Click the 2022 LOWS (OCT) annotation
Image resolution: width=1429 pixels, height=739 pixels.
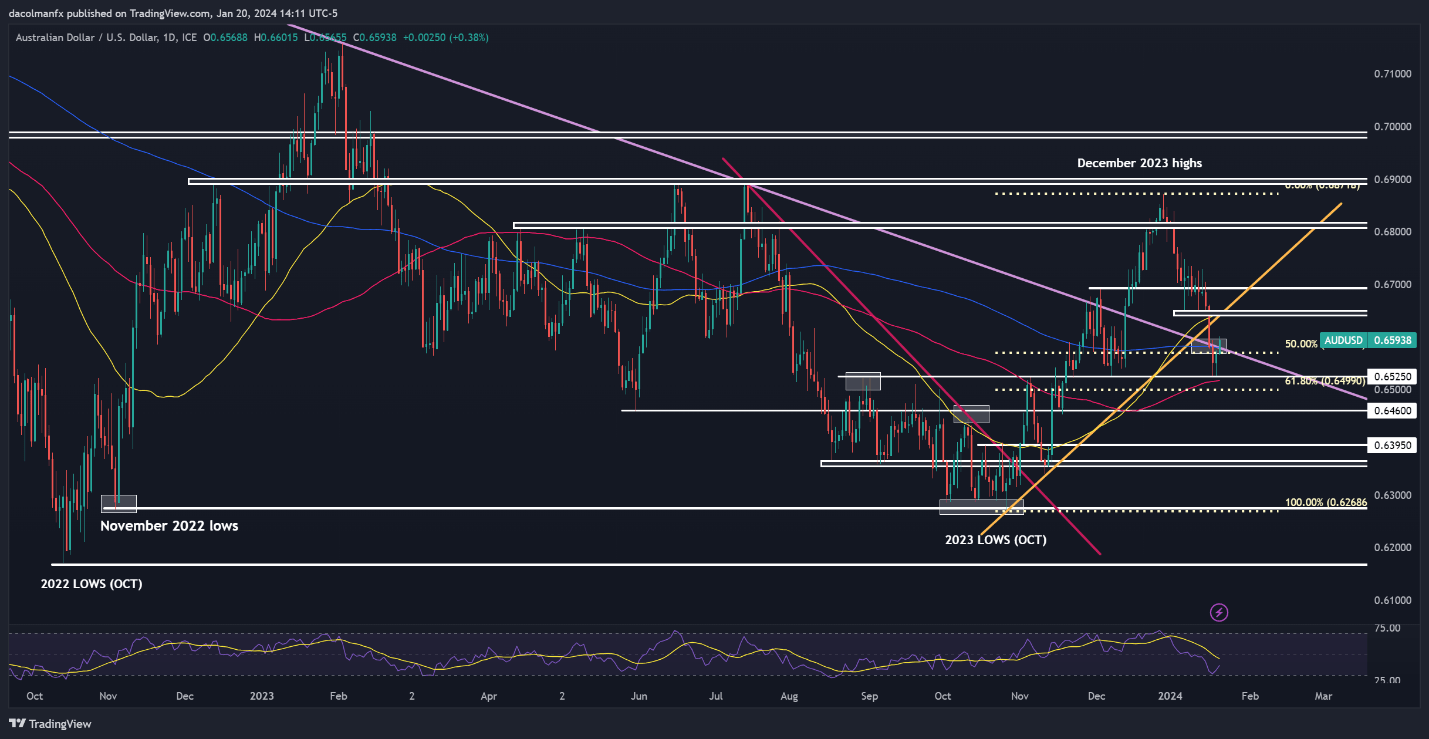[x=91, y=583]
